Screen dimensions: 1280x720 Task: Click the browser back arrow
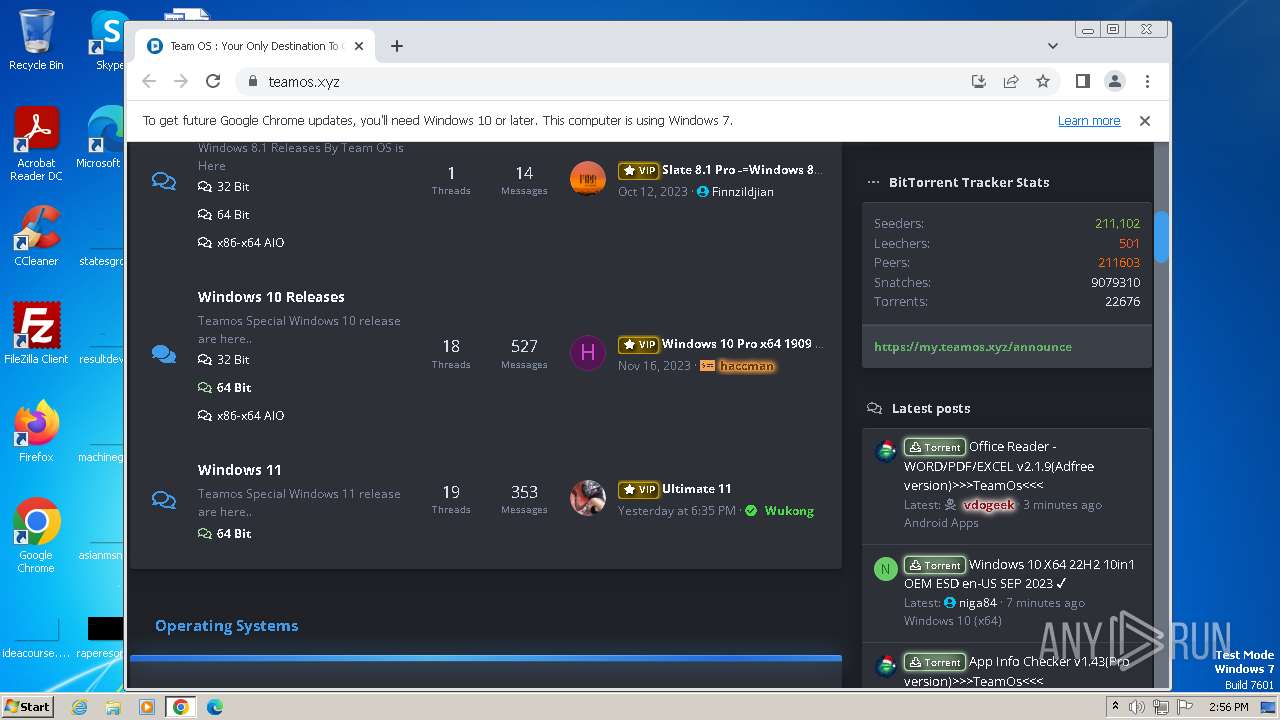coord(149,81)
